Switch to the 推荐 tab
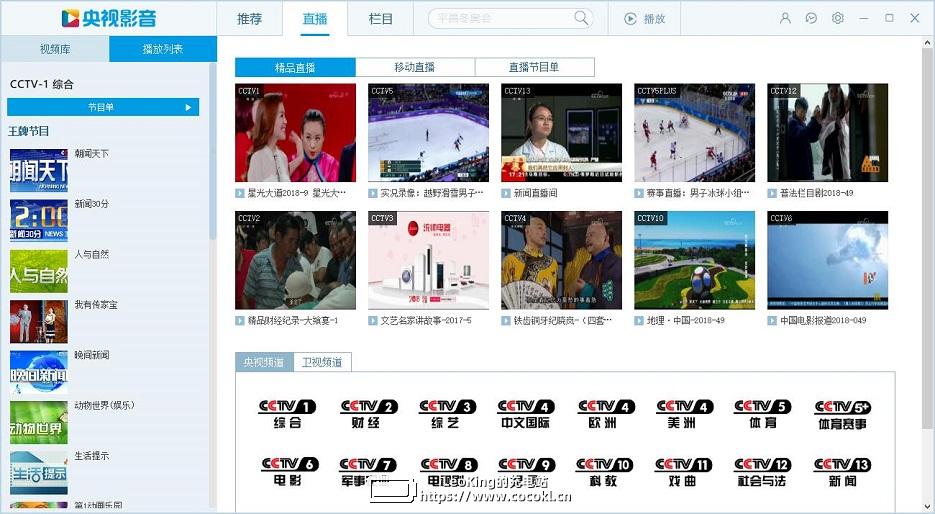This screenshot has width=935, height=514. [249, 18]
